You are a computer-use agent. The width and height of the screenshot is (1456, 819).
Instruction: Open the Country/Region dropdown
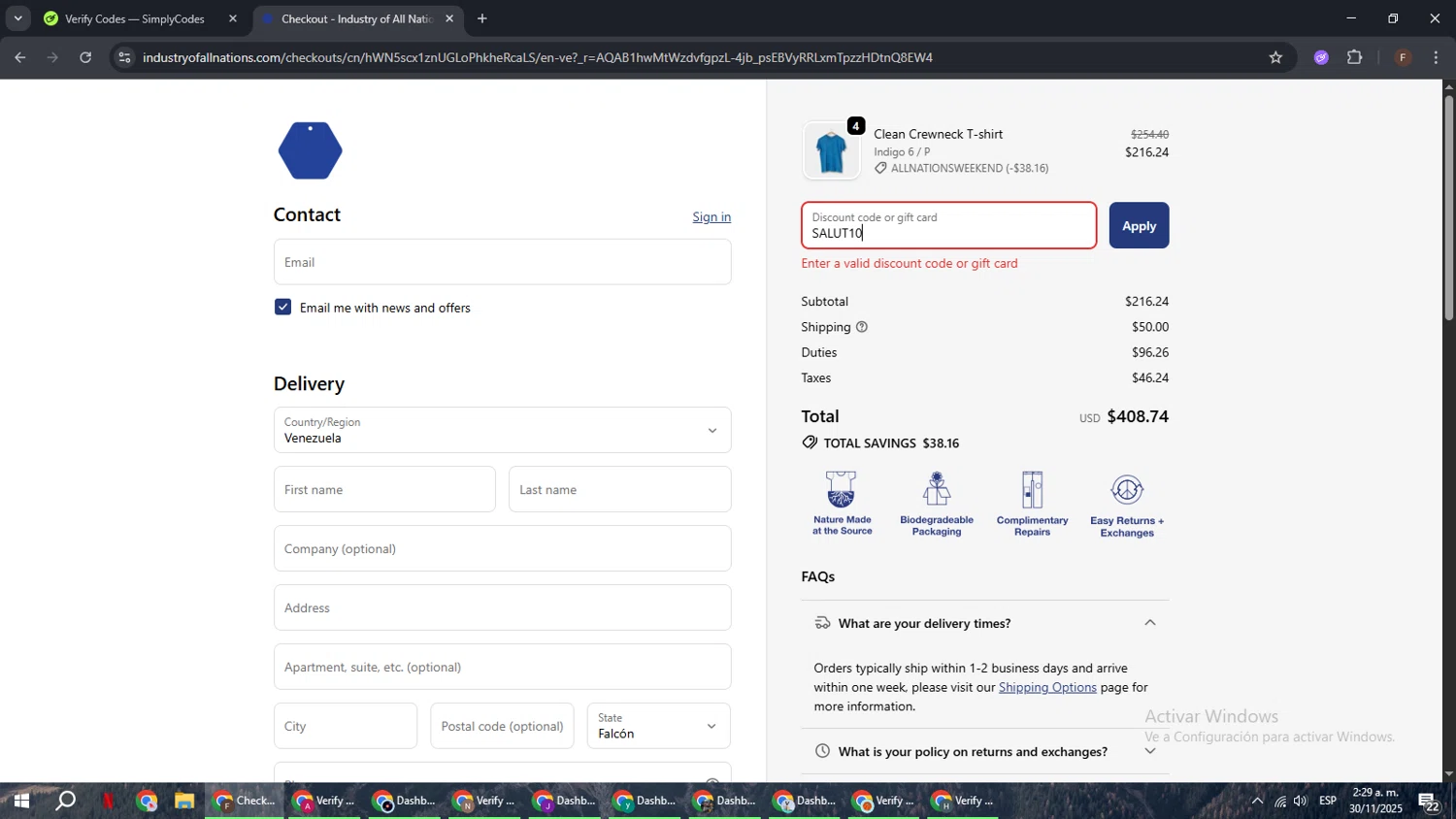[502, 430]
